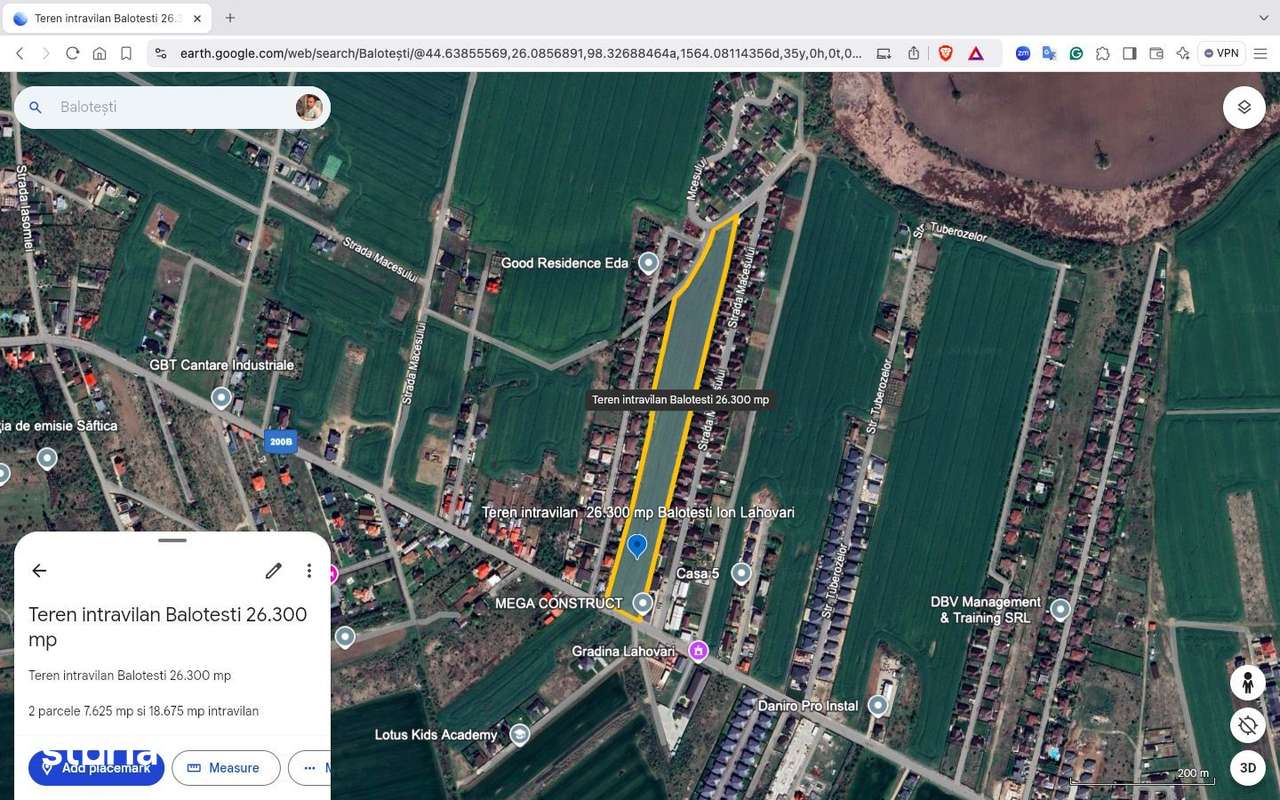Open Brave Shields for this site
The height and width of the screenshot is (800, 1280).
(945, 53)
